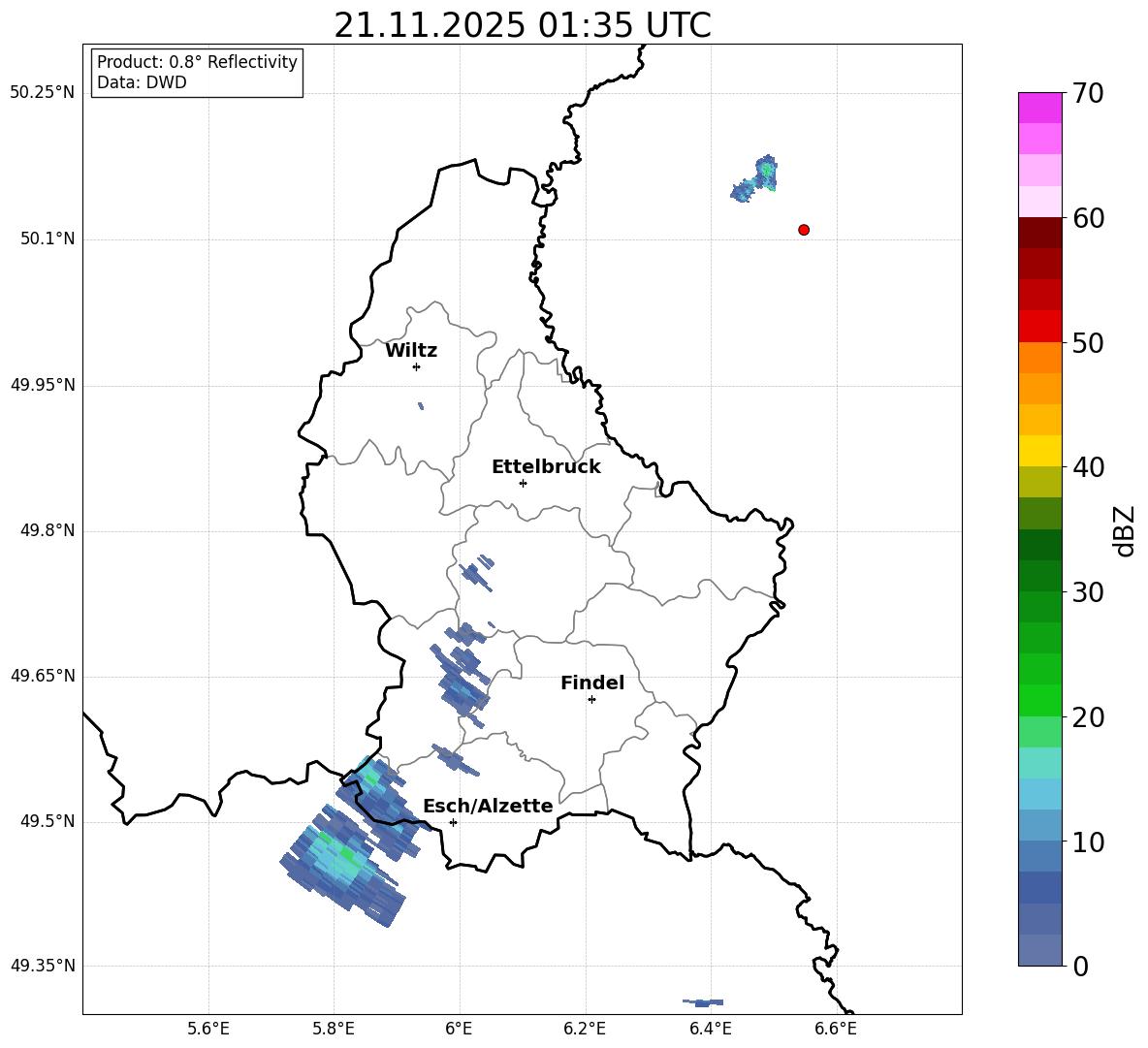The height and width of the screenshot is (1048, 1148).
Task: Click the 49.5°N latitude label
Action: 48,821
